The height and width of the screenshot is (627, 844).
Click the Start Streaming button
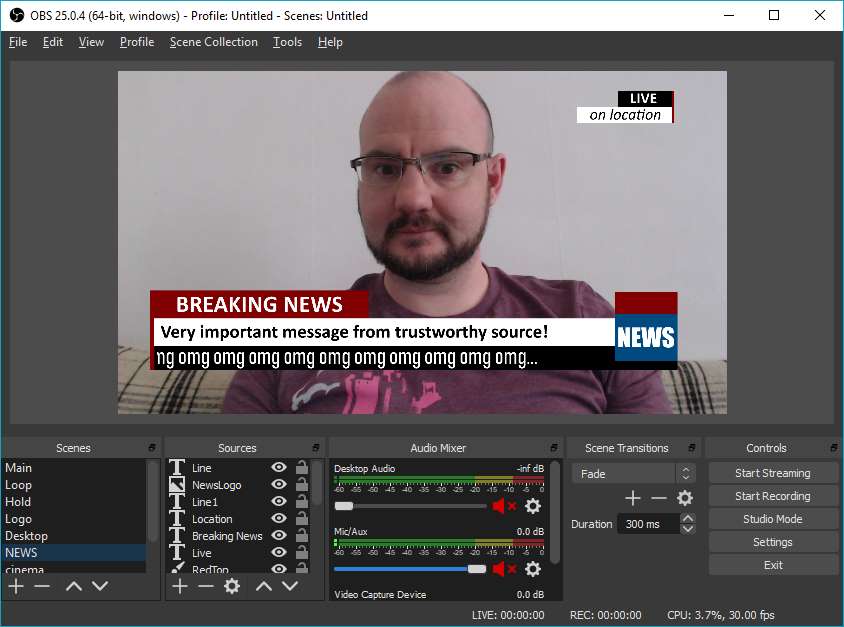(x=773, y=473)
